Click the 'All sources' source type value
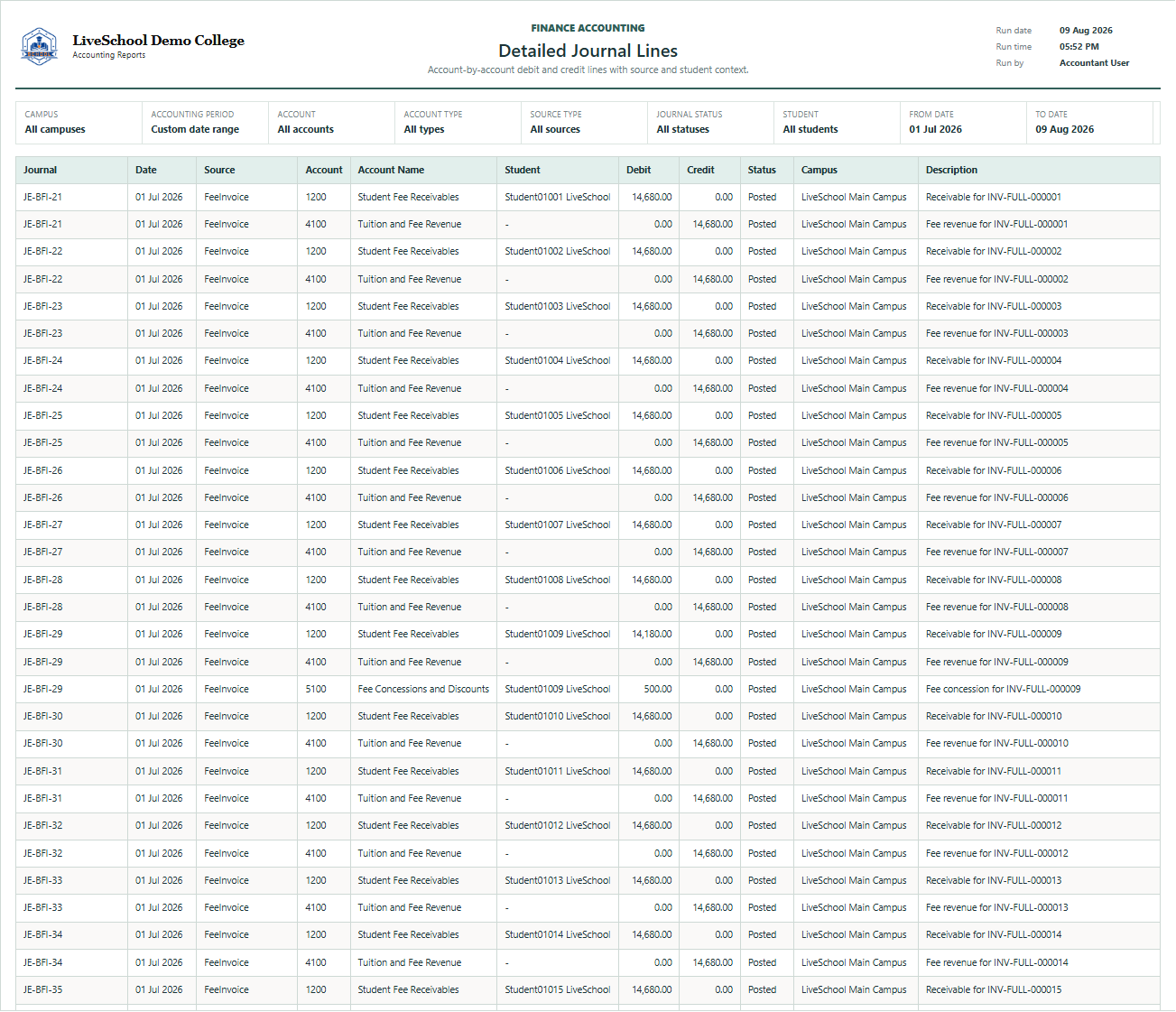The width and height of the screenshot is (1176, 1012). pyautogui.click(x=555, y=129)
